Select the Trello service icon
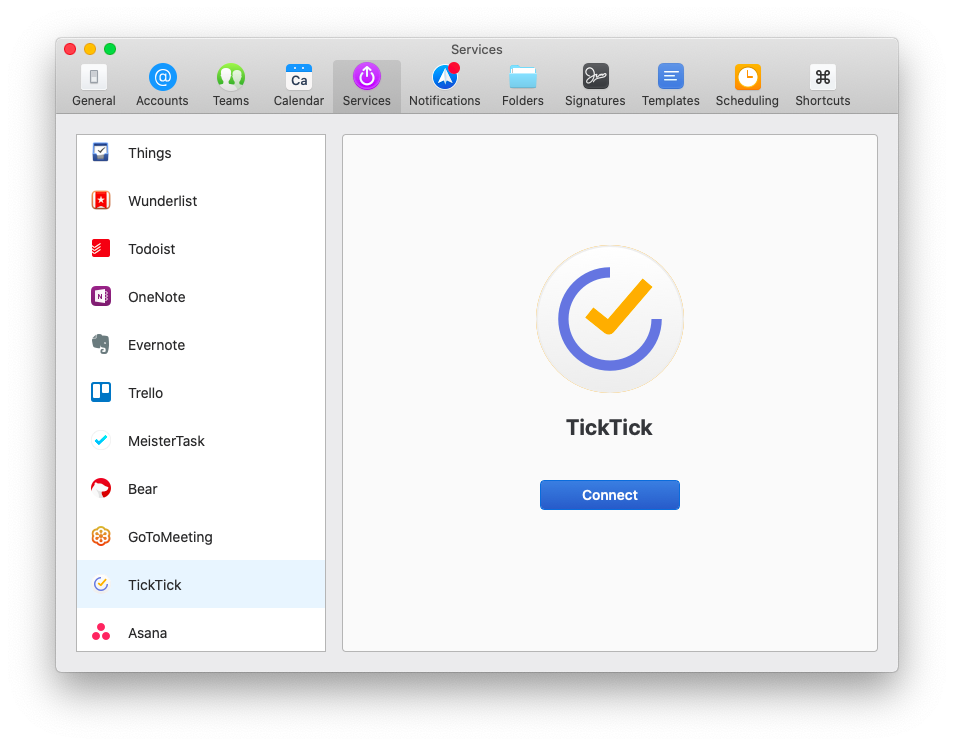954x746 pixels. click(100, 392)
